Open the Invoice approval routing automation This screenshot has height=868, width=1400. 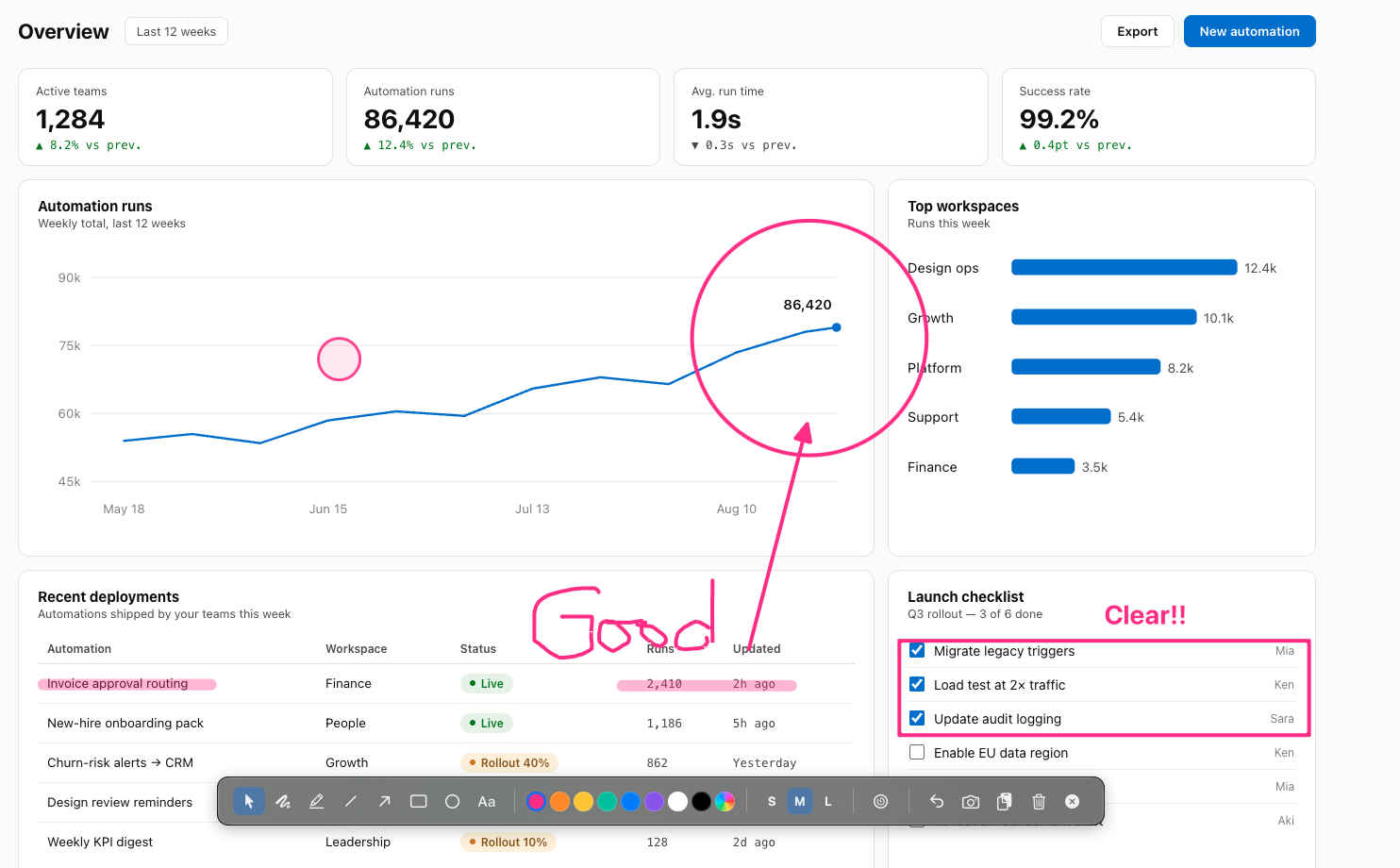(118, 684)
